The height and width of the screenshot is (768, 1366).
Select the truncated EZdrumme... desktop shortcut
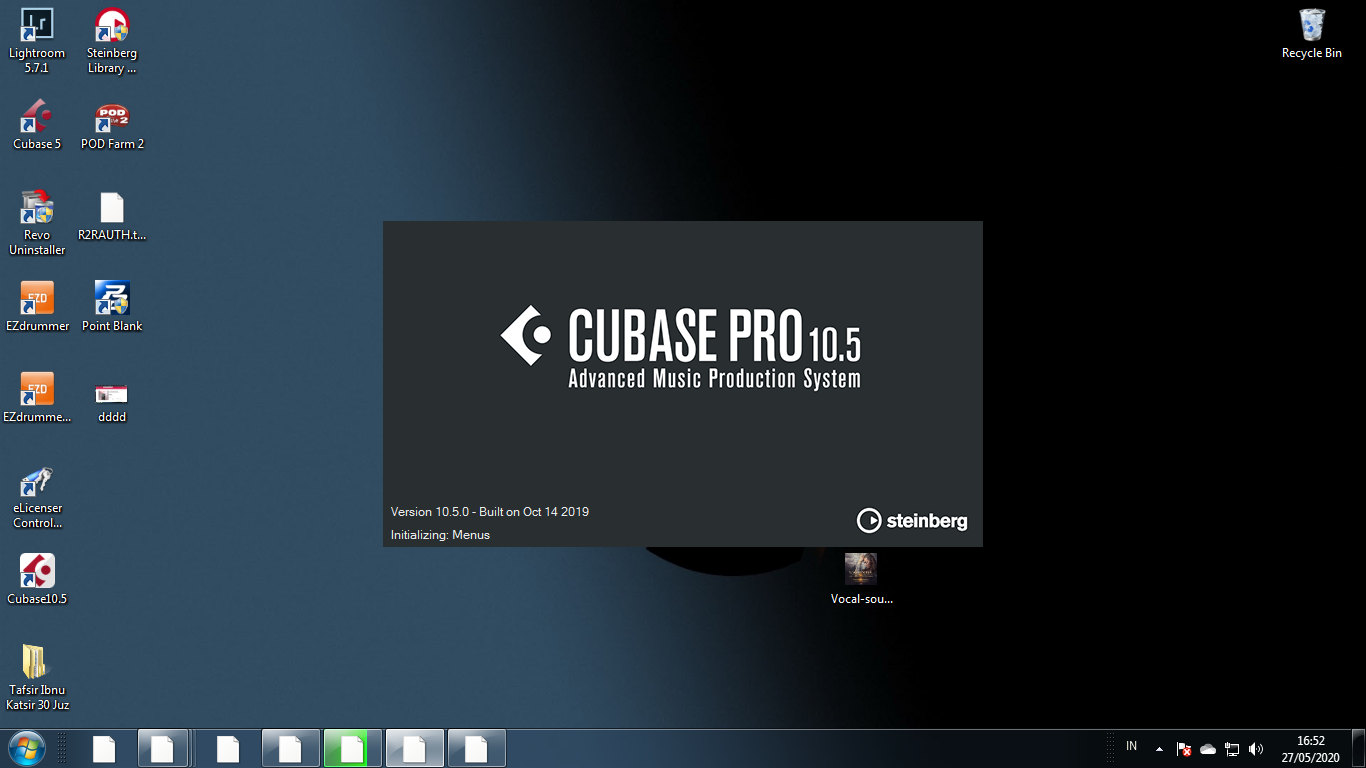click(x=37, y=397)
